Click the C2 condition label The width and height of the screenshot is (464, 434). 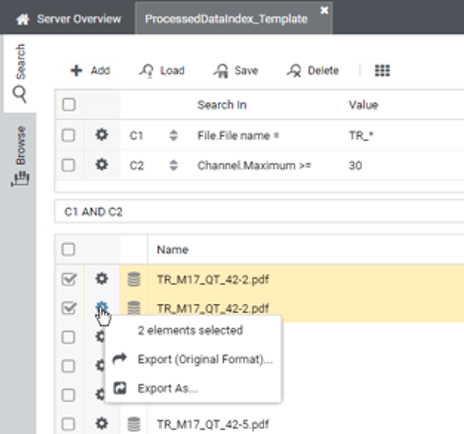tap(137, 166)
